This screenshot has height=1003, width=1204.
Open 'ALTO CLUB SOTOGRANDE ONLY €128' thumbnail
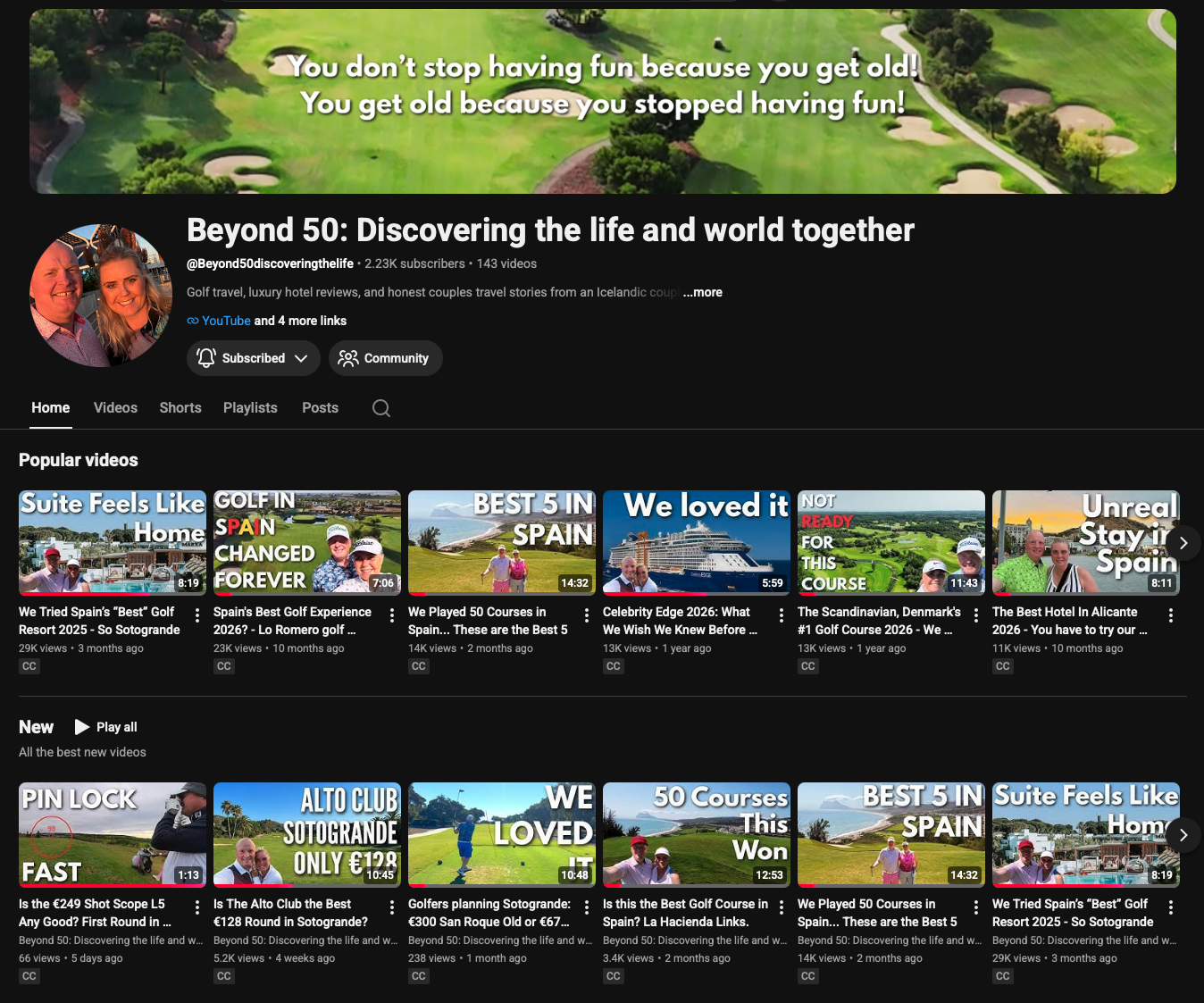(x=307, y=835)
